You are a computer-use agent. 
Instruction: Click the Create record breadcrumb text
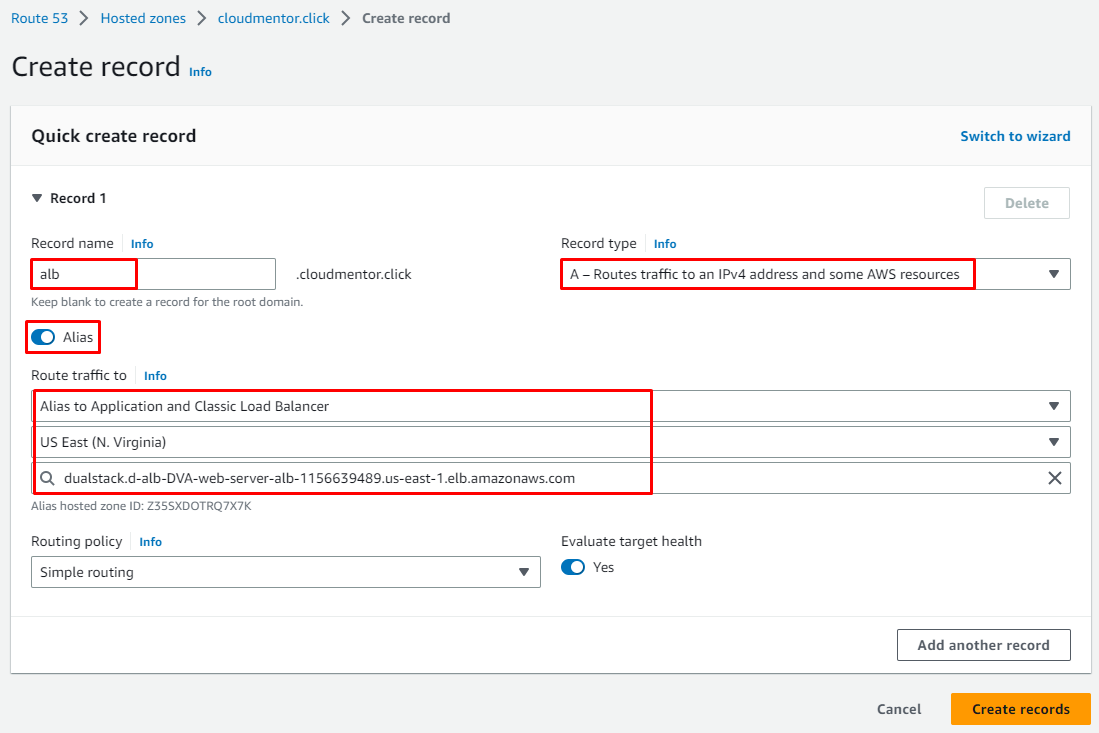[x=406, y=18]
